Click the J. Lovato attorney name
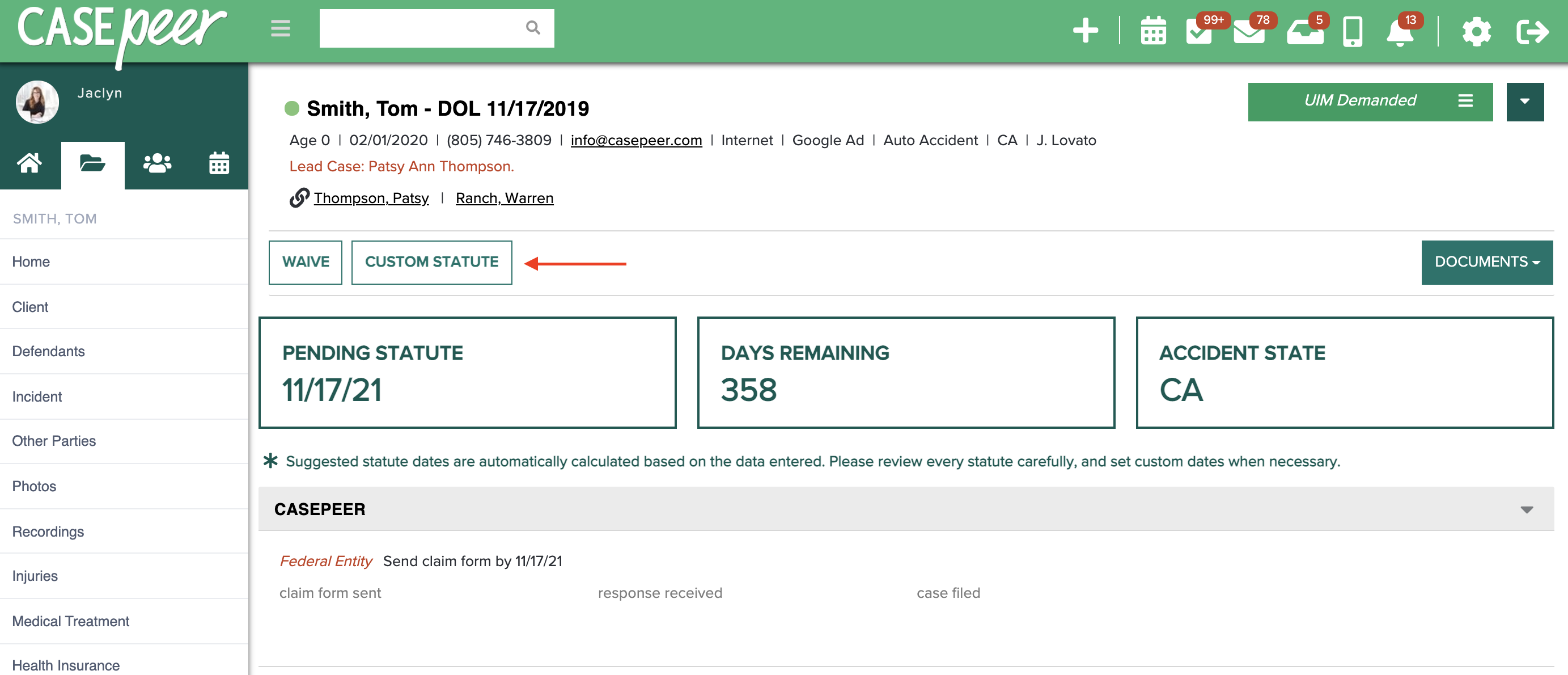The height and width of the screenshot is (675, 1568). (x=1066, y=140)
